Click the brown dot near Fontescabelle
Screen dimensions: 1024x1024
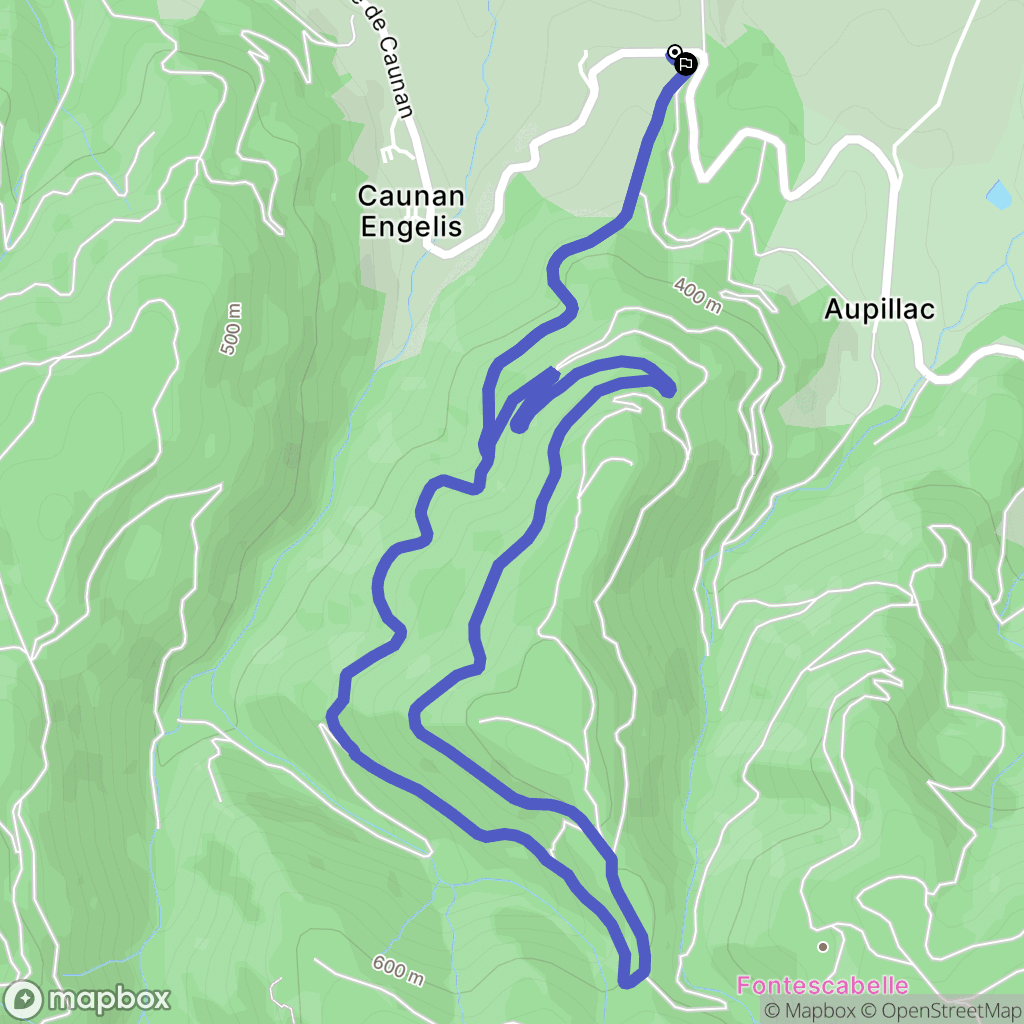[823, 947]
